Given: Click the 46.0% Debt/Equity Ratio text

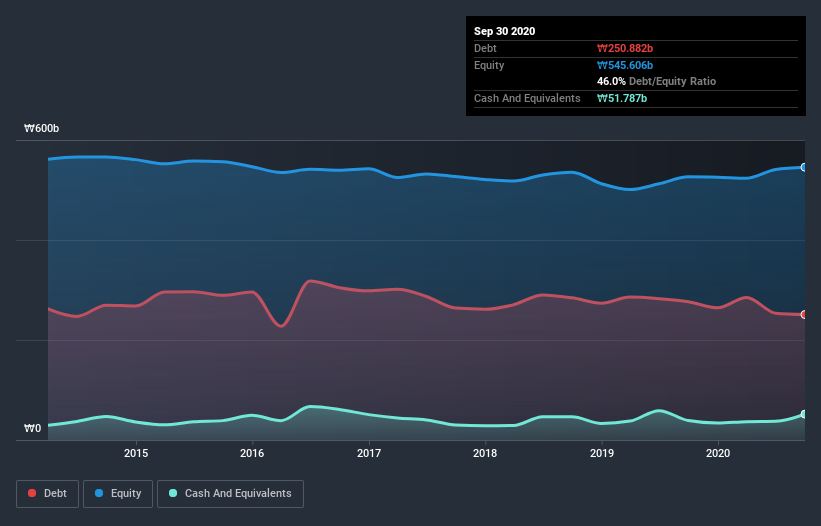Looking at the screenshot, I should pos(656,82).
